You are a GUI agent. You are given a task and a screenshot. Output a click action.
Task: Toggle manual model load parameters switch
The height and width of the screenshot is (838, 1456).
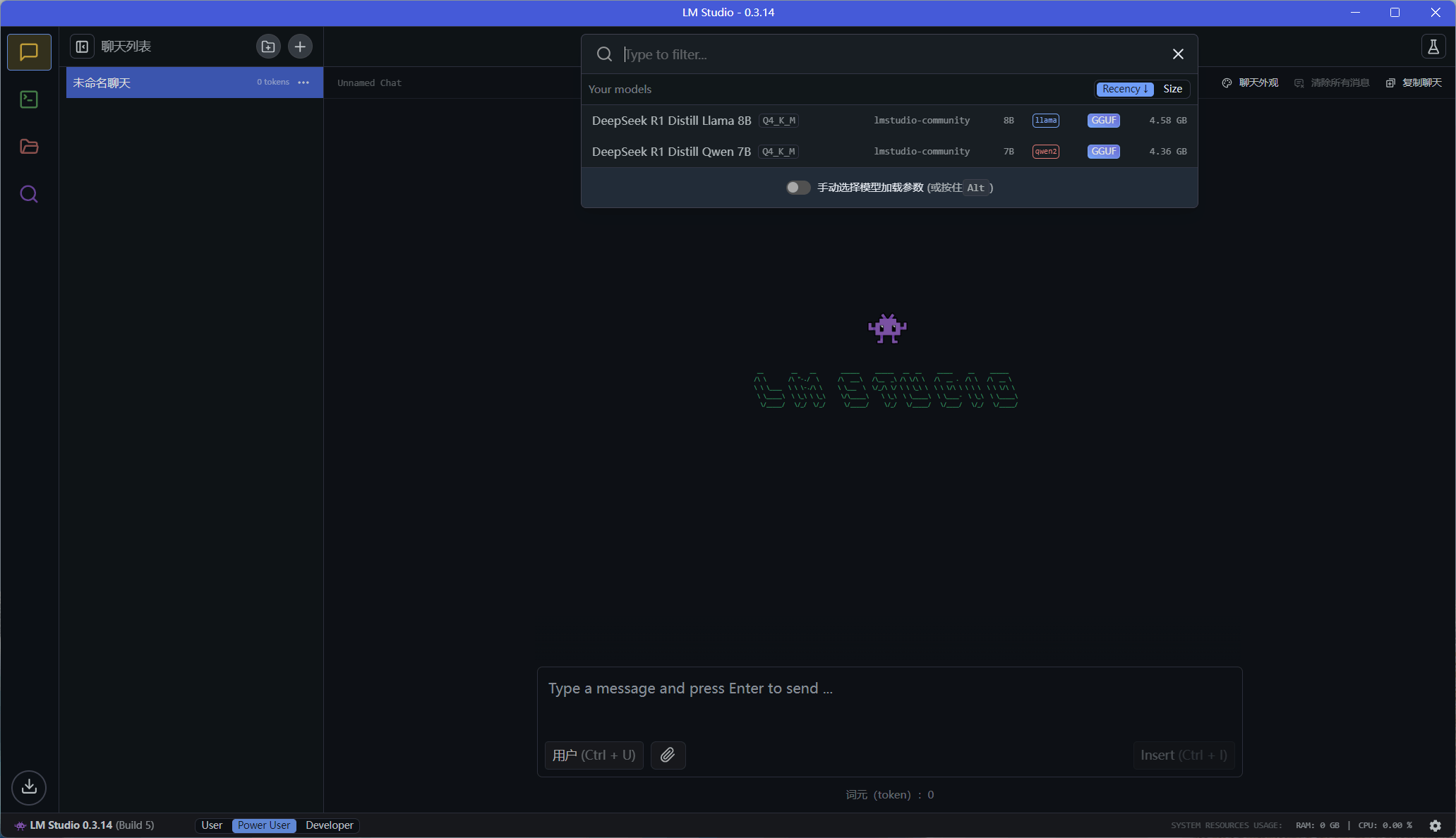click(798, 188)
